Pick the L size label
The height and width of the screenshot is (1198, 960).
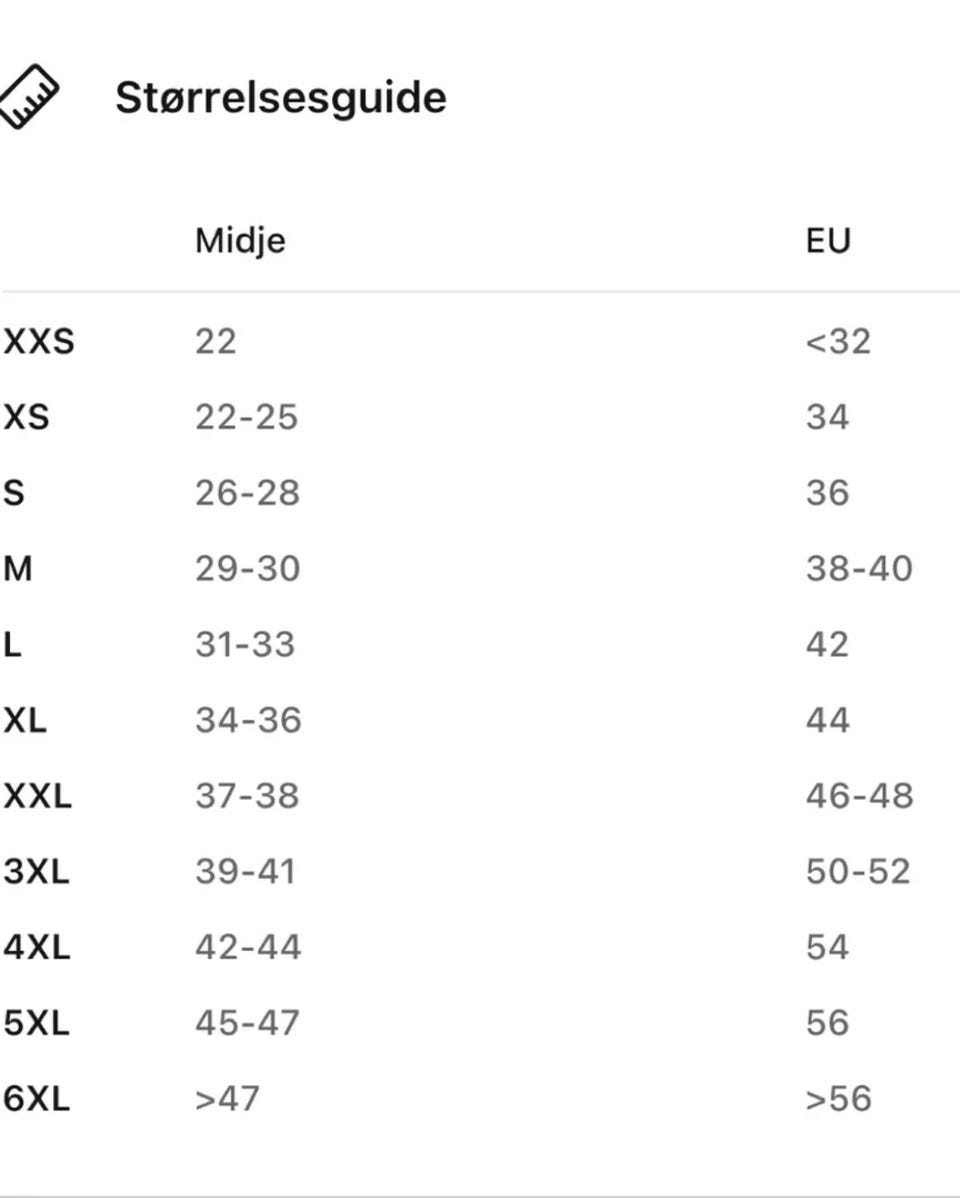click(12, 645)
